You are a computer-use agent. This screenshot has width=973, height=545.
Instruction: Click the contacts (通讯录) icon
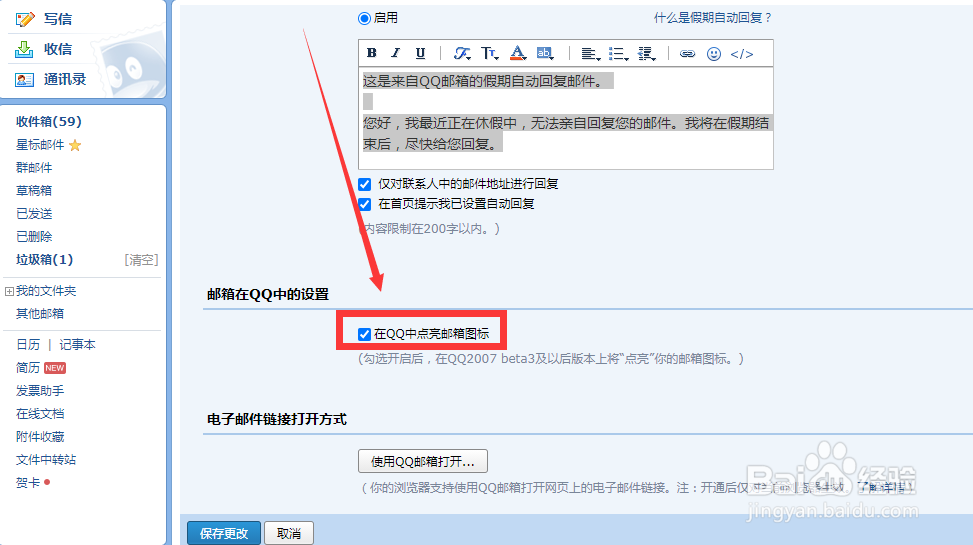tap(24, 79)
